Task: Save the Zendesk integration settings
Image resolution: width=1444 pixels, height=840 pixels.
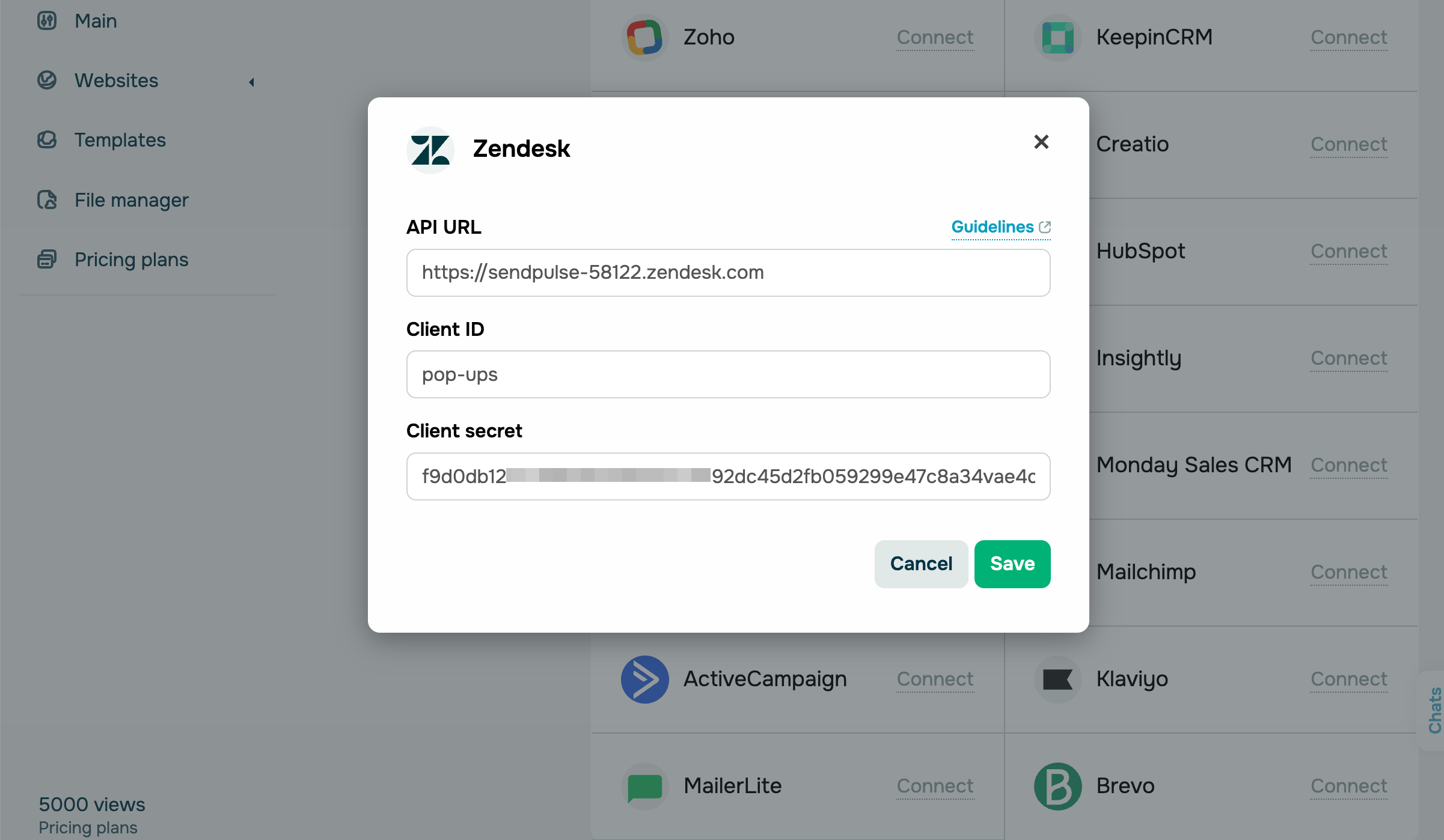Action: click(1012, 564)
